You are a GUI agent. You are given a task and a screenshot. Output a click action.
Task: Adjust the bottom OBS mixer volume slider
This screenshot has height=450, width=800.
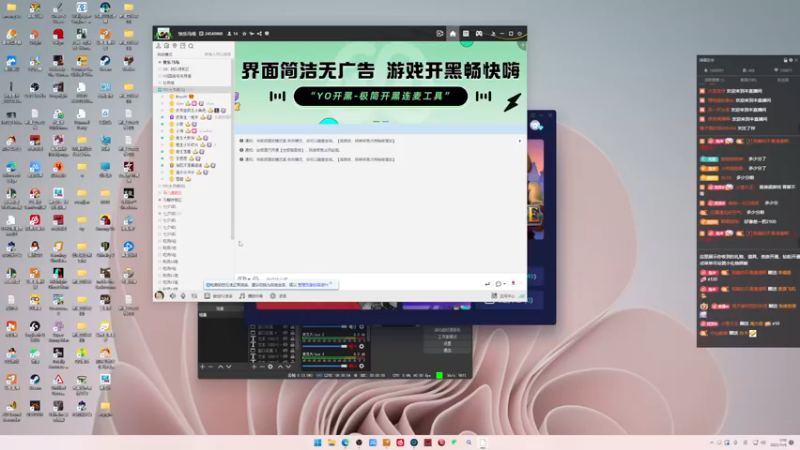[x=324, y=366]
